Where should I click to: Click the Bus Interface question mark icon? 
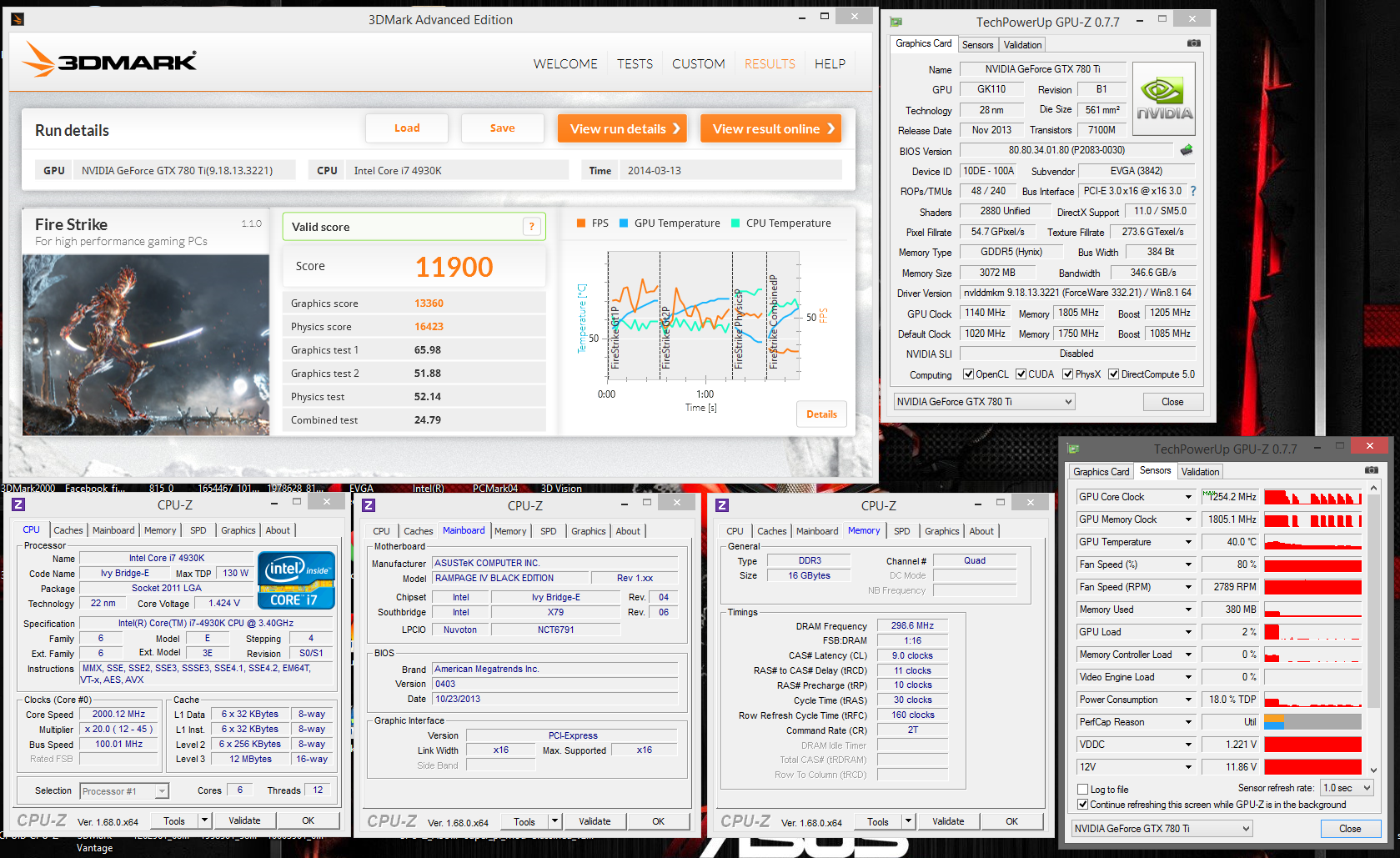tap(1193, 191)
